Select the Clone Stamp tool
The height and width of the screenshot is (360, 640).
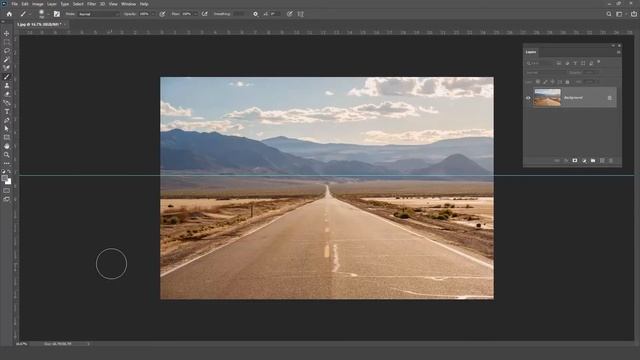[7, 85]
